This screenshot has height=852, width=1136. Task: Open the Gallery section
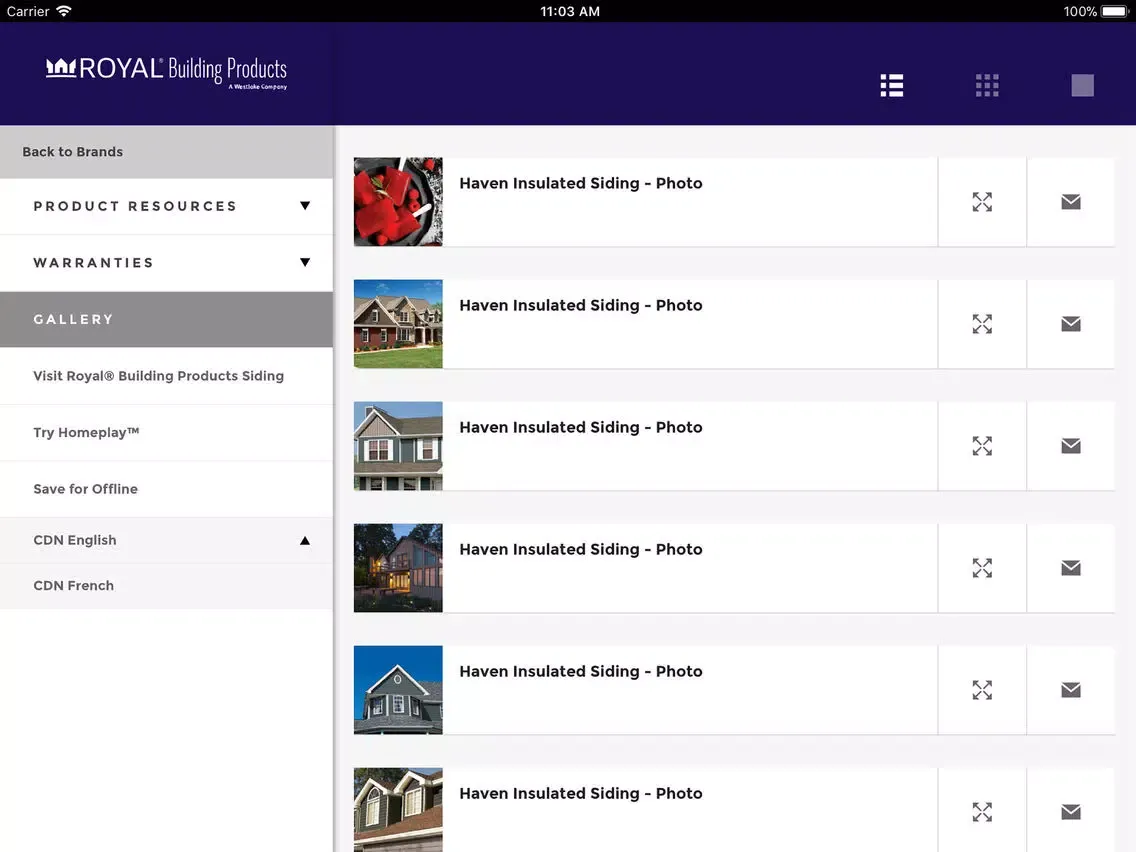point(167,320)
